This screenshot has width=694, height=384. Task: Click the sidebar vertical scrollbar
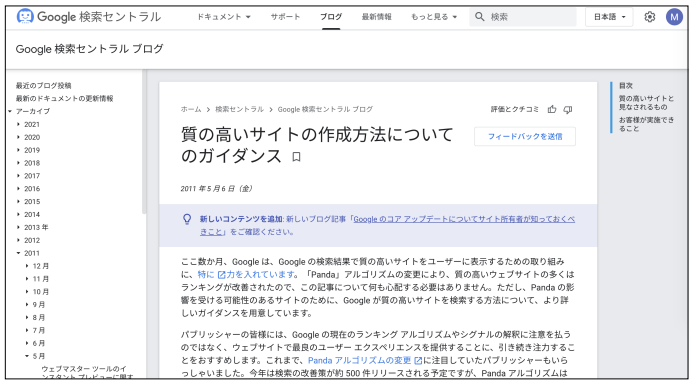click(143, 142)
